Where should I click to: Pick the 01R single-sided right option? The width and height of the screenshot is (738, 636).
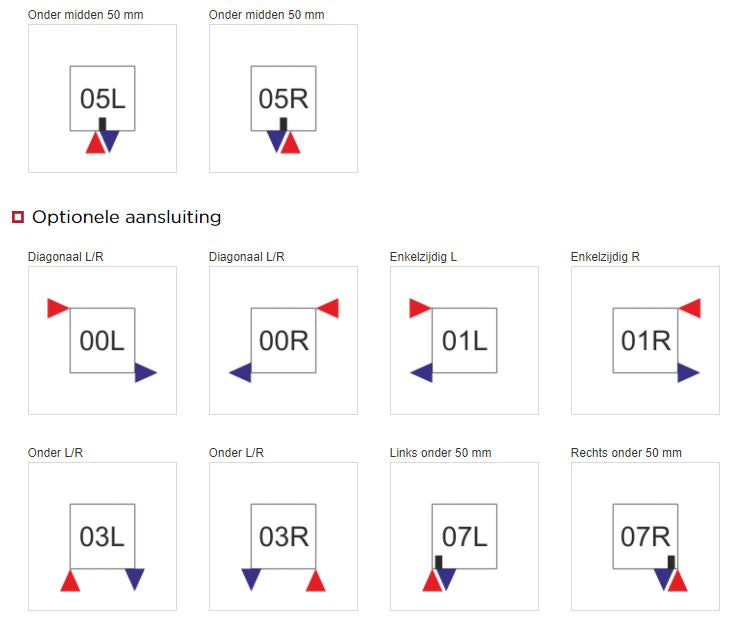(645, 340)
